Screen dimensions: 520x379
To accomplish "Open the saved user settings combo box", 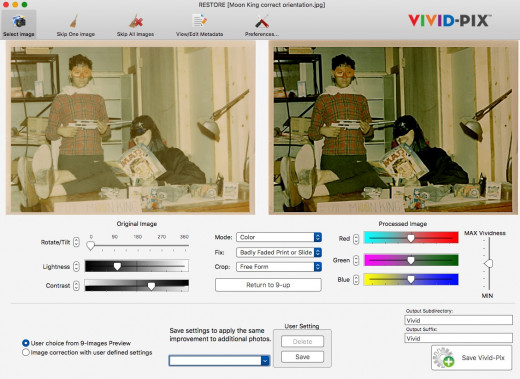I will pyautogui.click(x=219, y=360).
